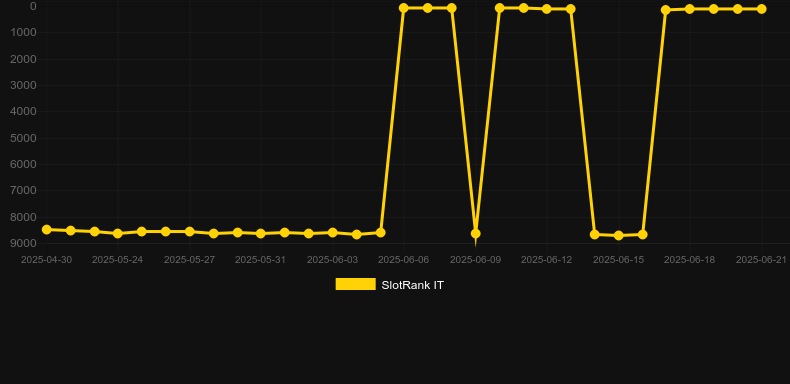790x384 pixels.
Task: Select the data point above 2025-05-24
Action: tap(118, 233)
